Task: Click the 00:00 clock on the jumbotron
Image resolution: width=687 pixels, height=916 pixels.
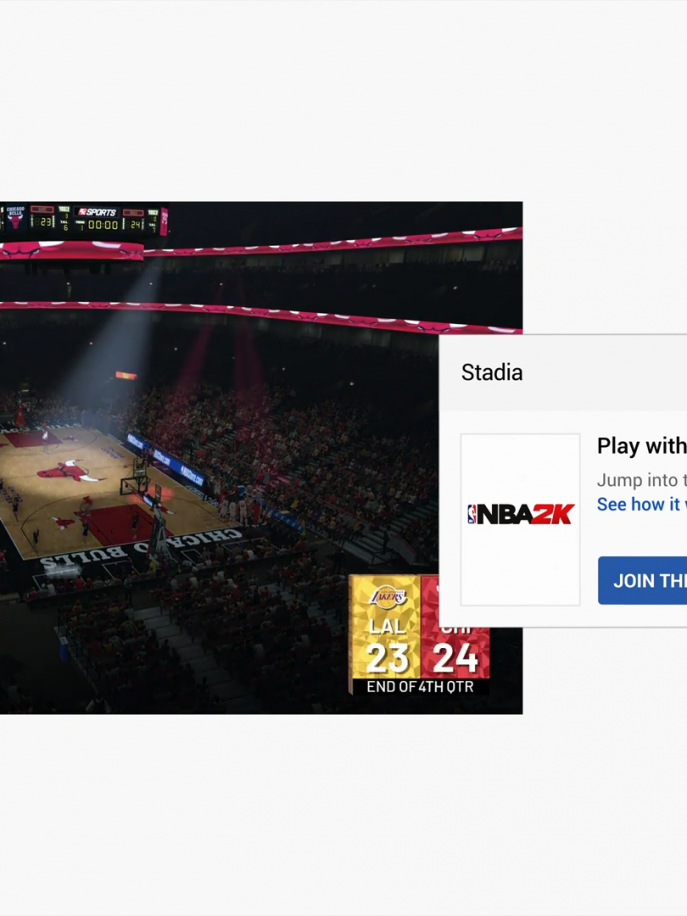Action: (x=103, y=225)
